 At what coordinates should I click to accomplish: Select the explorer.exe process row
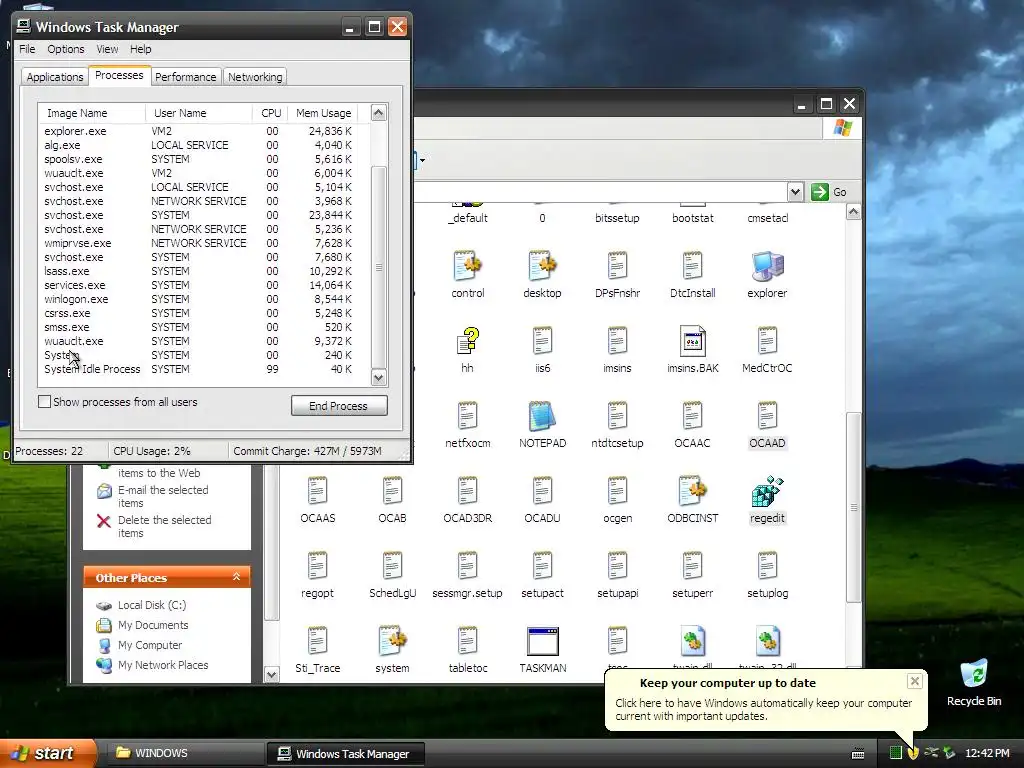pos(204,131)
